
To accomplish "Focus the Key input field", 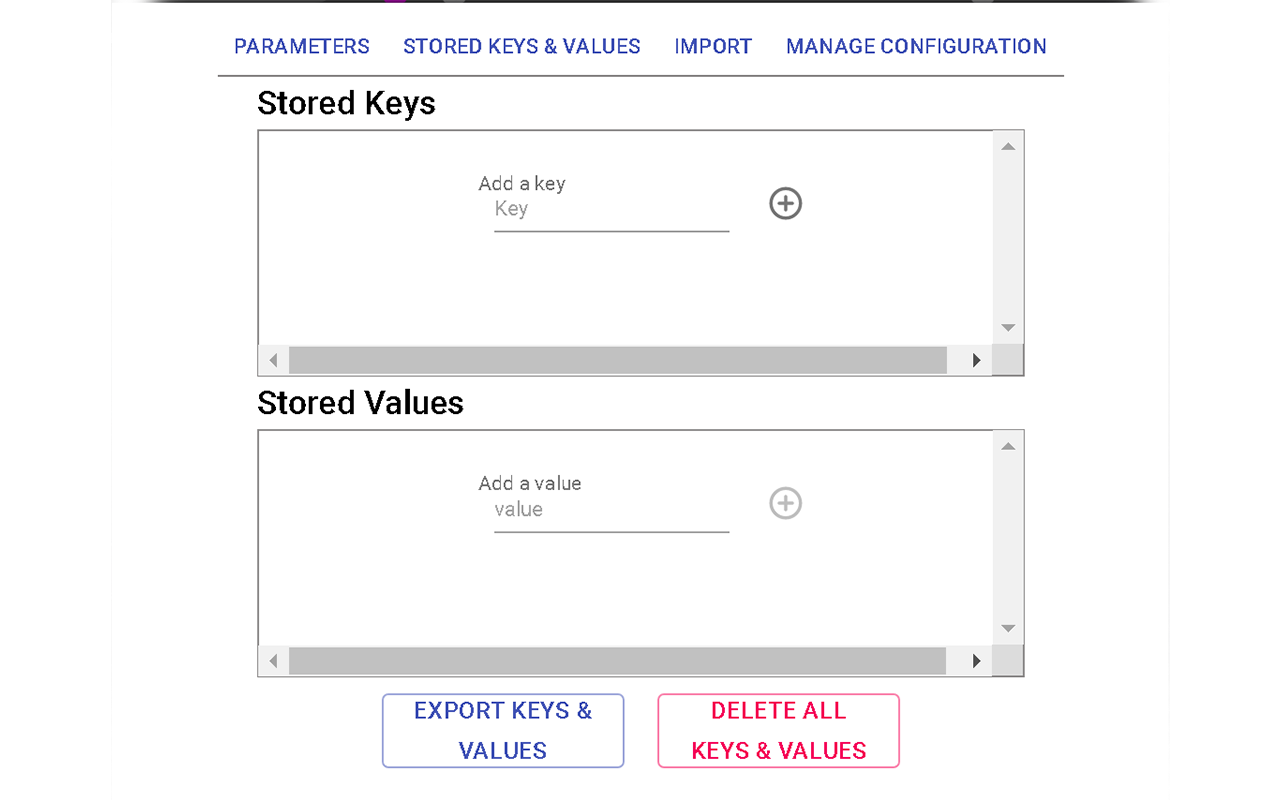I will (611, 210).
